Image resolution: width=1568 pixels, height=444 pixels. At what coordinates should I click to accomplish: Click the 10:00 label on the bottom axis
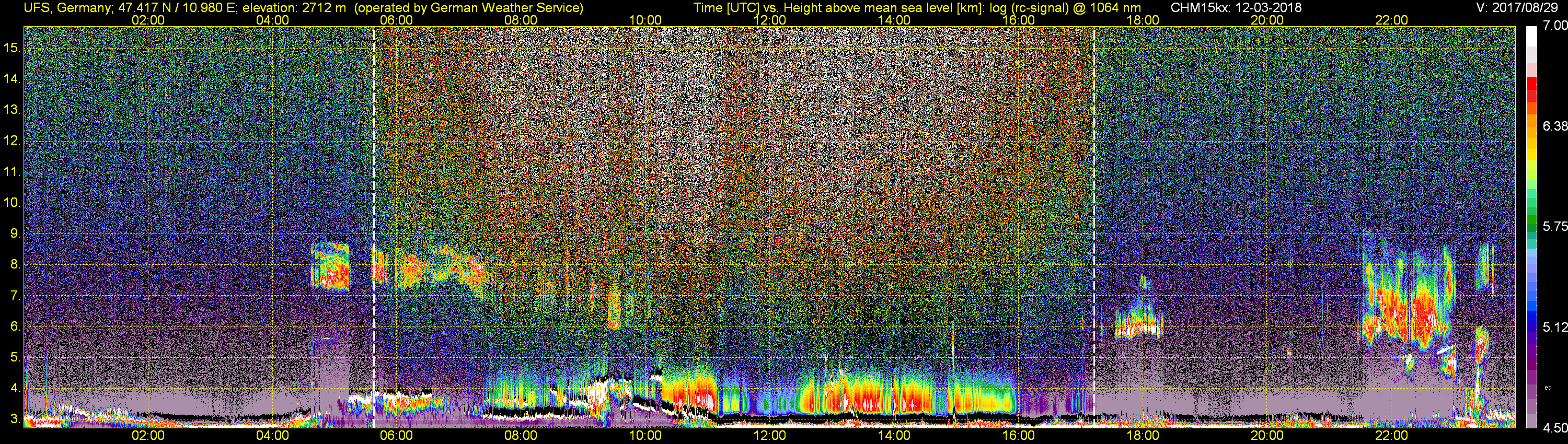[645, 436]
